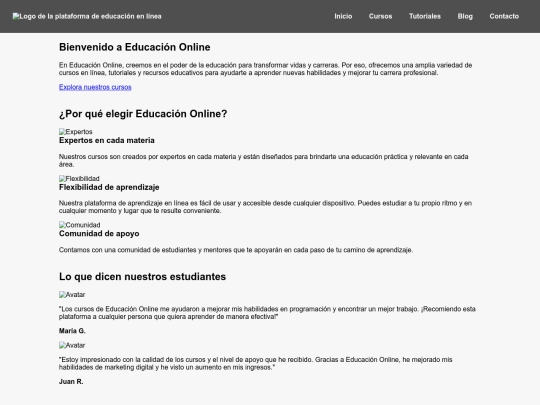Click the testimonial quote starting 'Los cursos de Educación'
This screenshot has height=405, width=540.
[267, 313]
